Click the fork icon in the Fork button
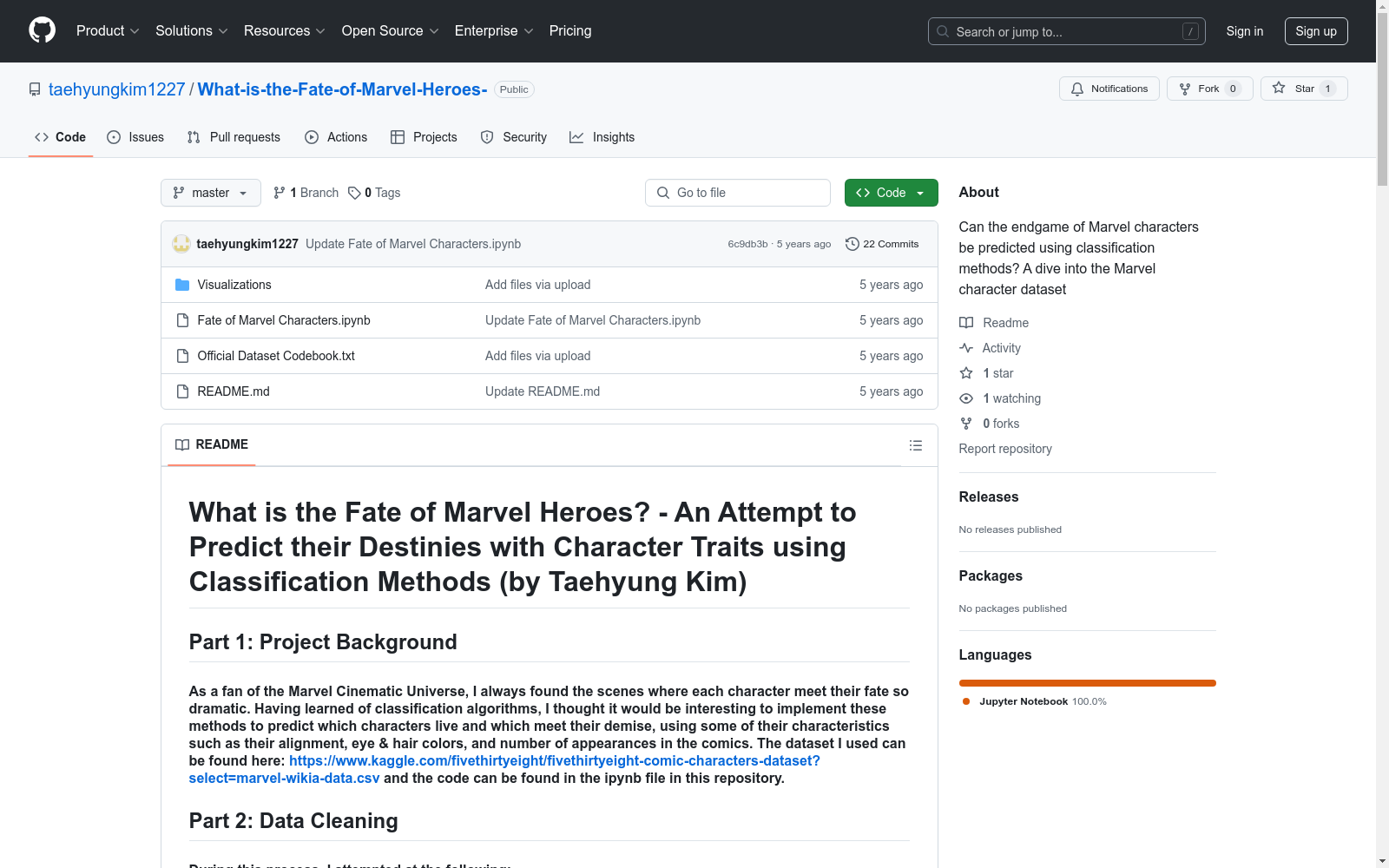The image size is (1389, 868). coord(1185,89)
